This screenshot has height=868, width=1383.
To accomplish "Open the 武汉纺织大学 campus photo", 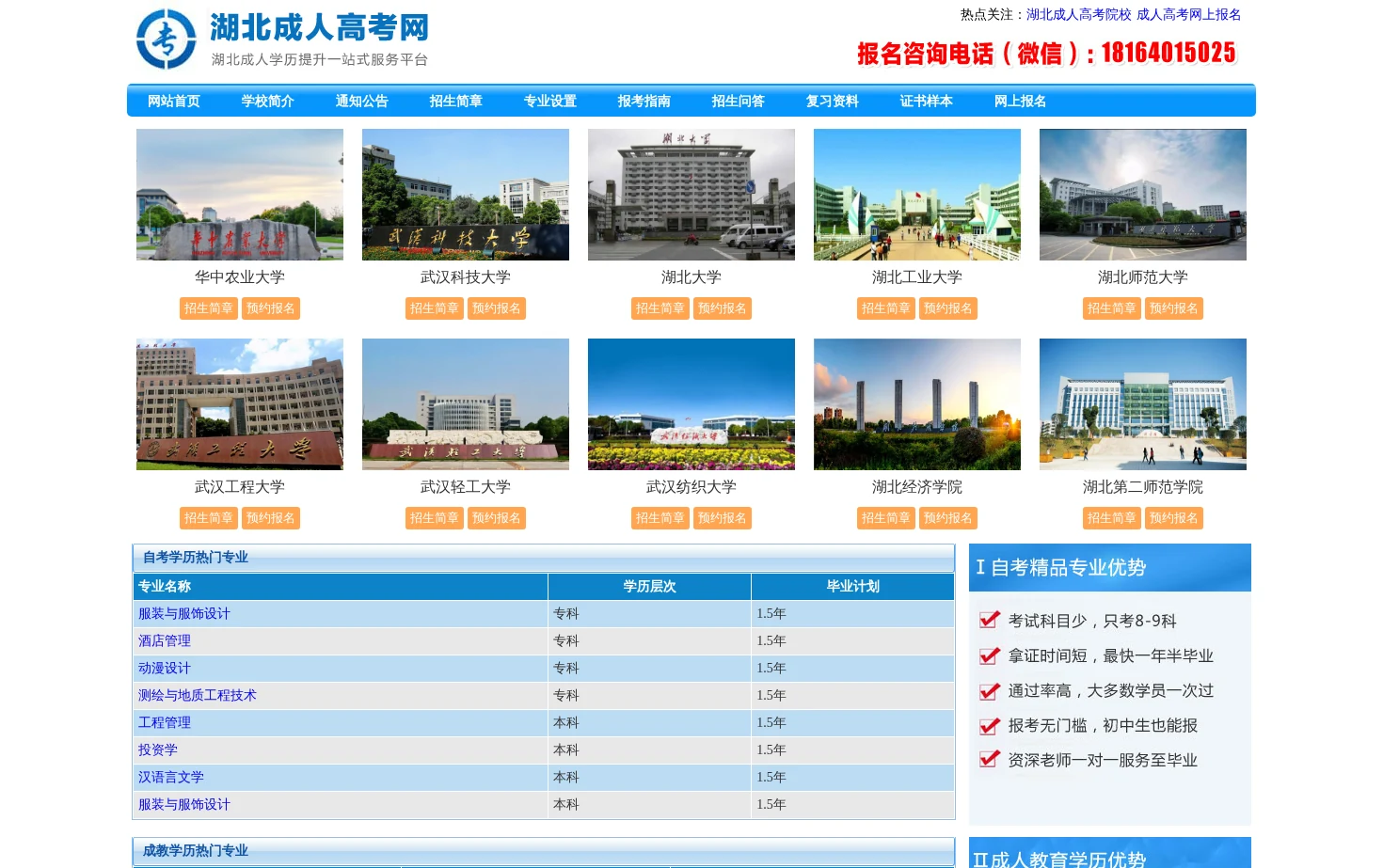I will pos(691,404).
